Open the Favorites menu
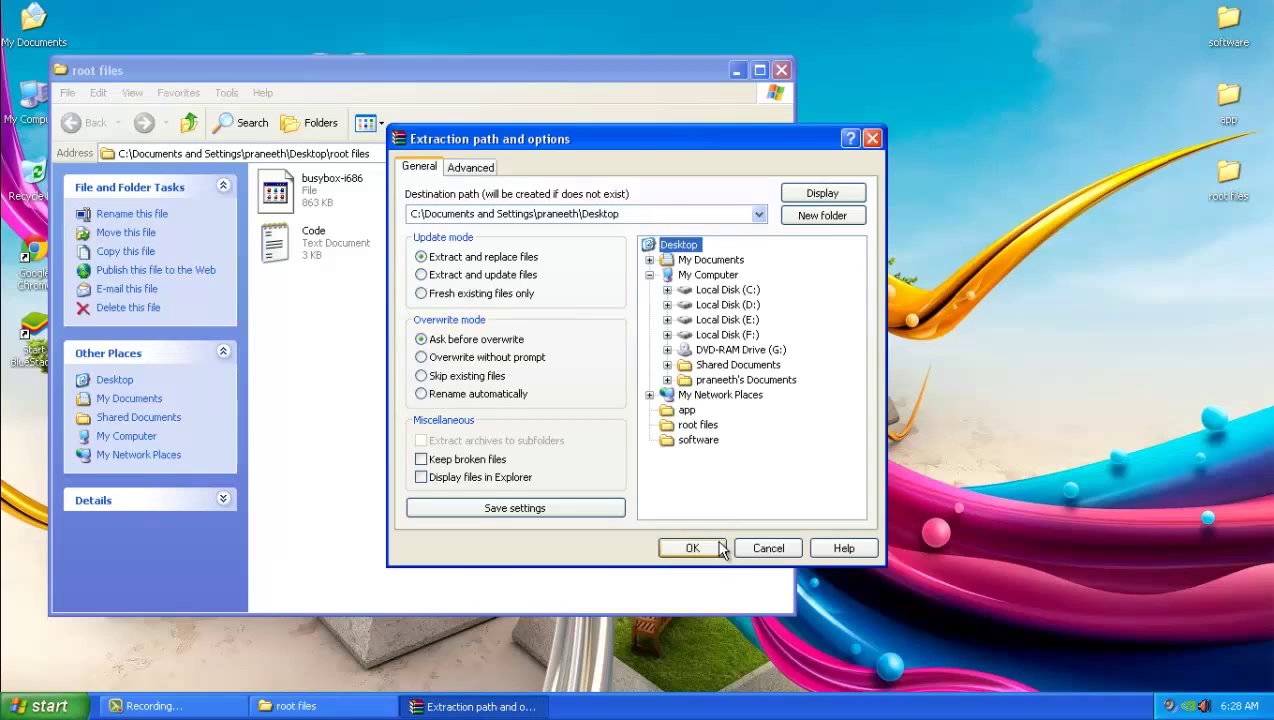1274x720 pixels. point(178,92)
